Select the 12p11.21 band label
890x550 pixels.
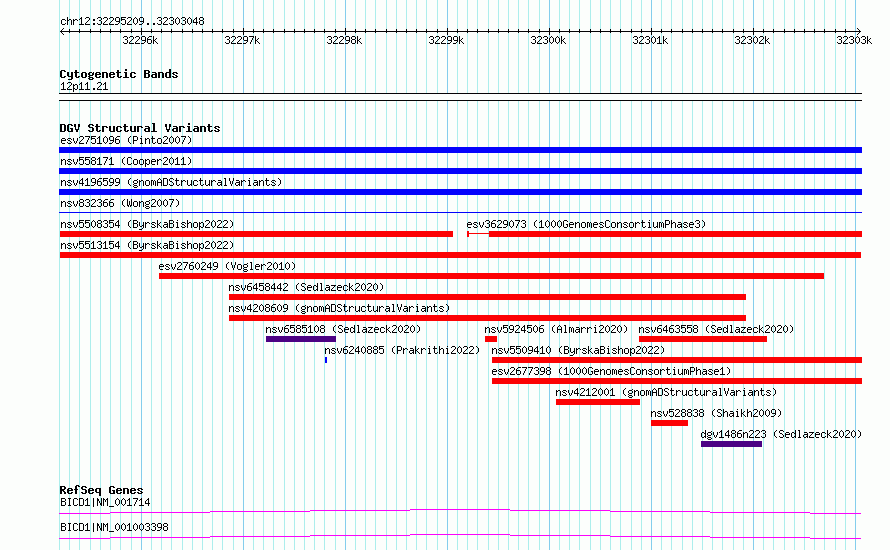point(84,86)
